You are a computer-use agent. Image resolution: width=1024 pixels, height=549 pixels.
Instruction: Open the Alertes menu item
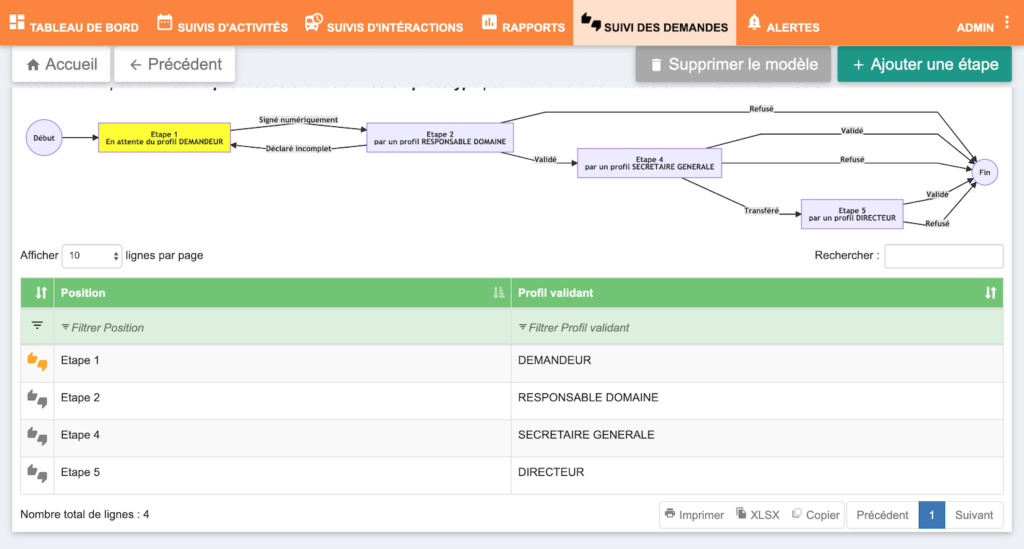point(783,24)
